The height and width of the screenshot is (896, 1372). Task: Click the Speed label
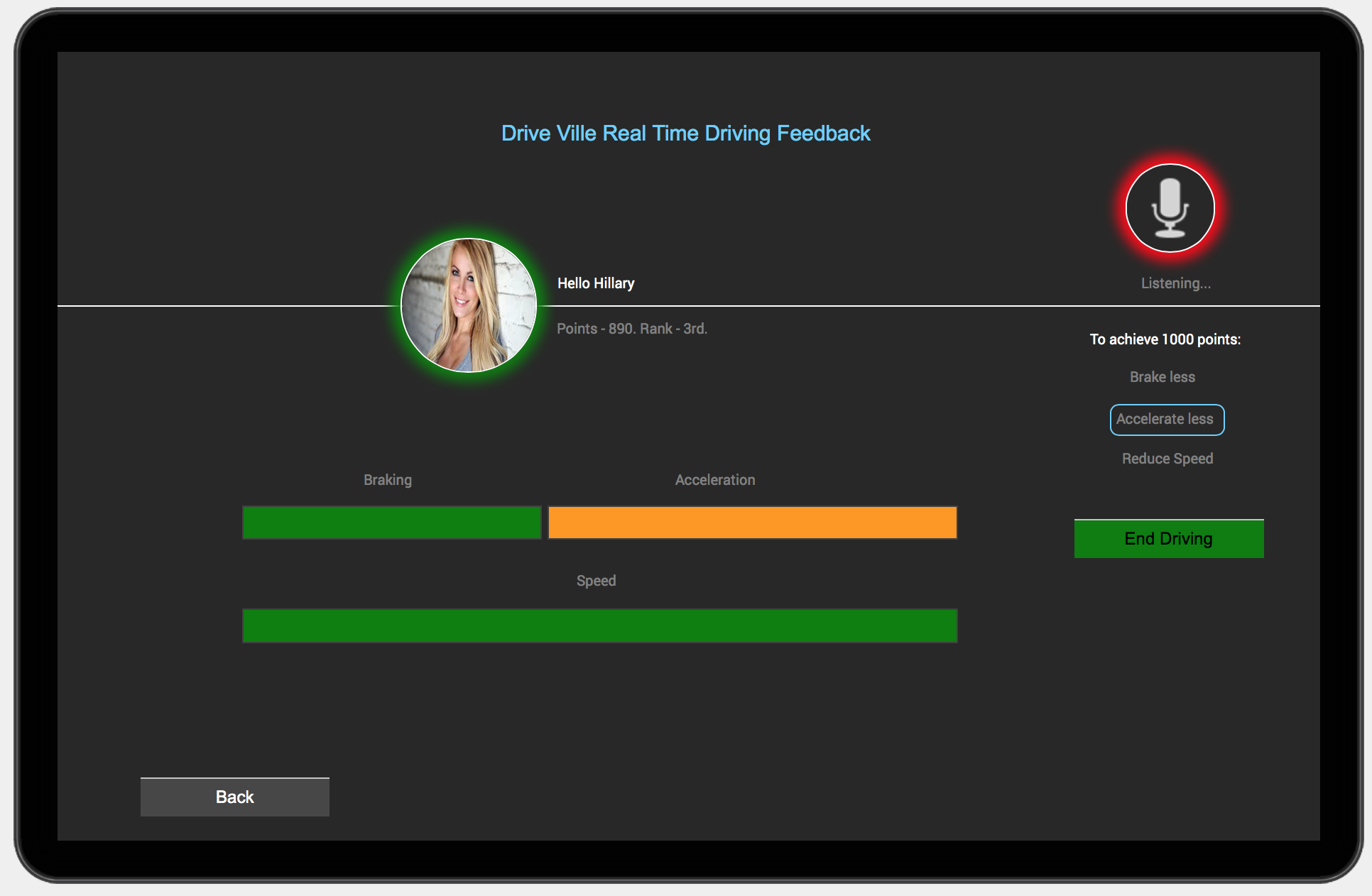596,581
